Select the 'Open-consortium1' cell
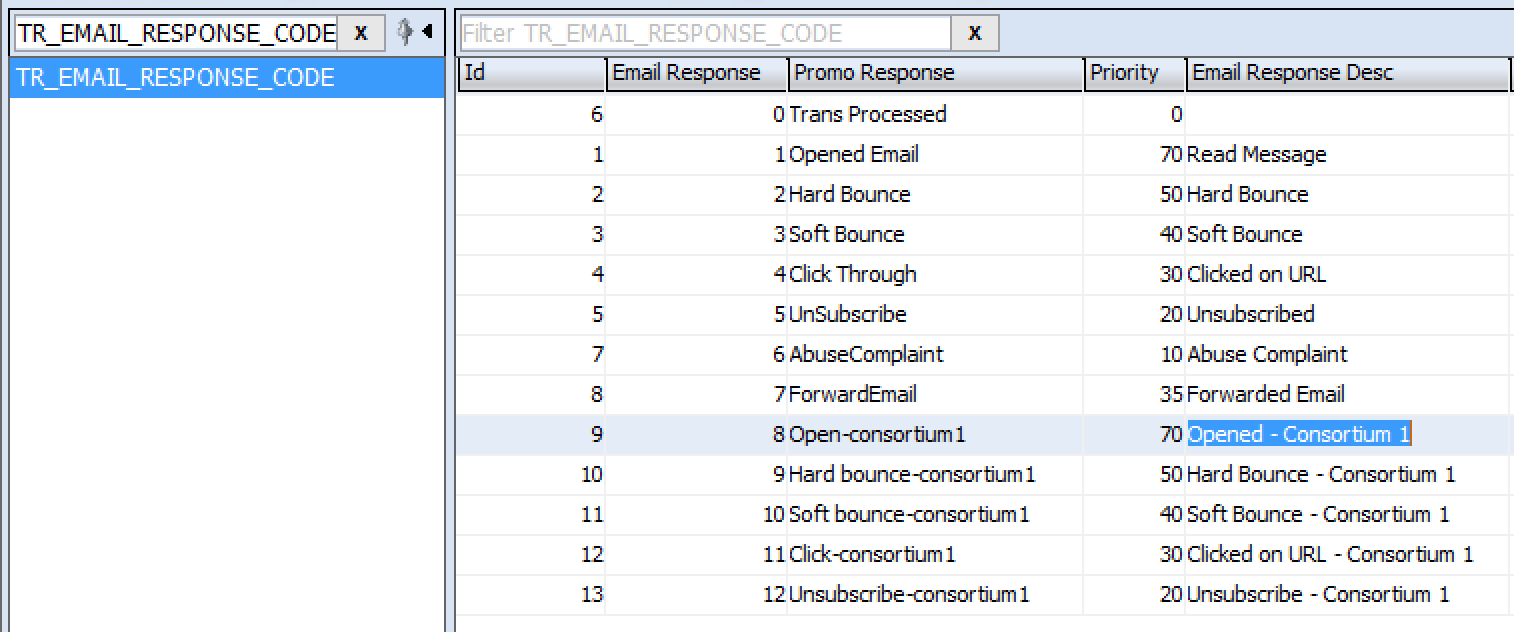1514x632 pixels. [x=935, y=435]
